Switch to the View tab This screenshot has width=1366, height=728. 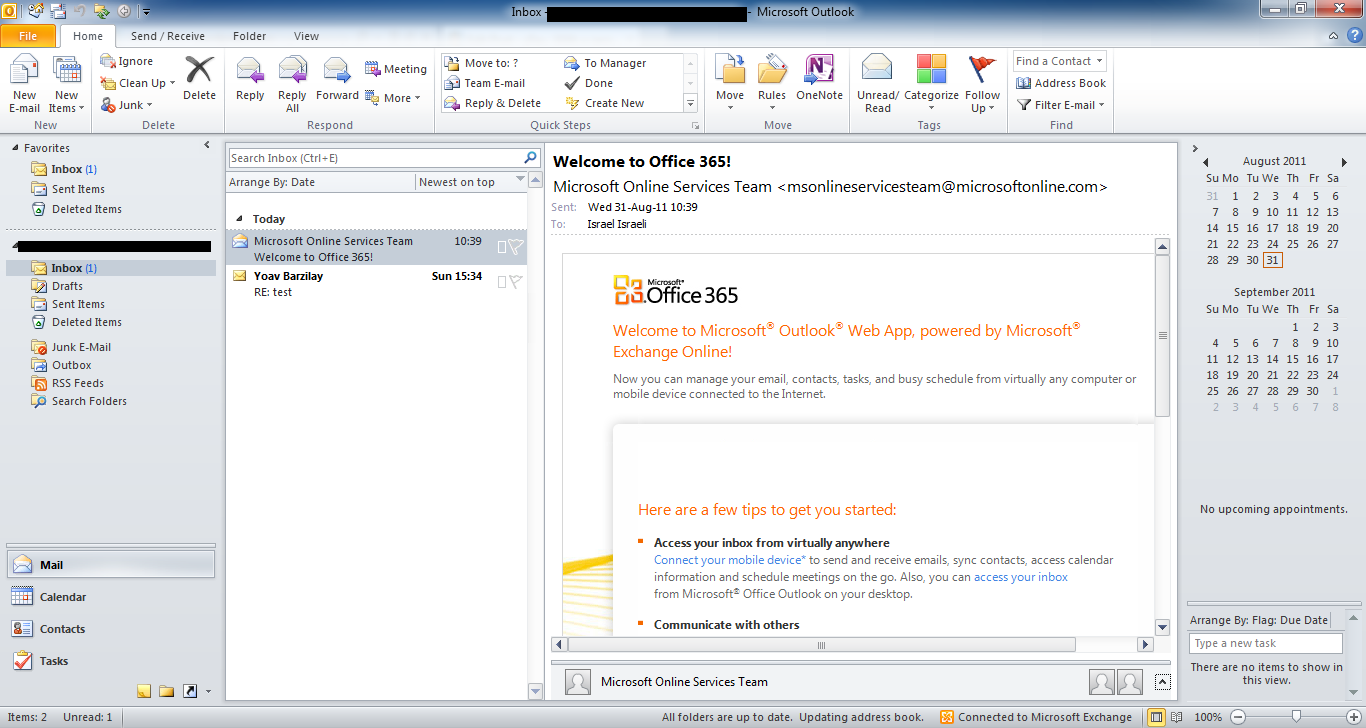(306, 36)
